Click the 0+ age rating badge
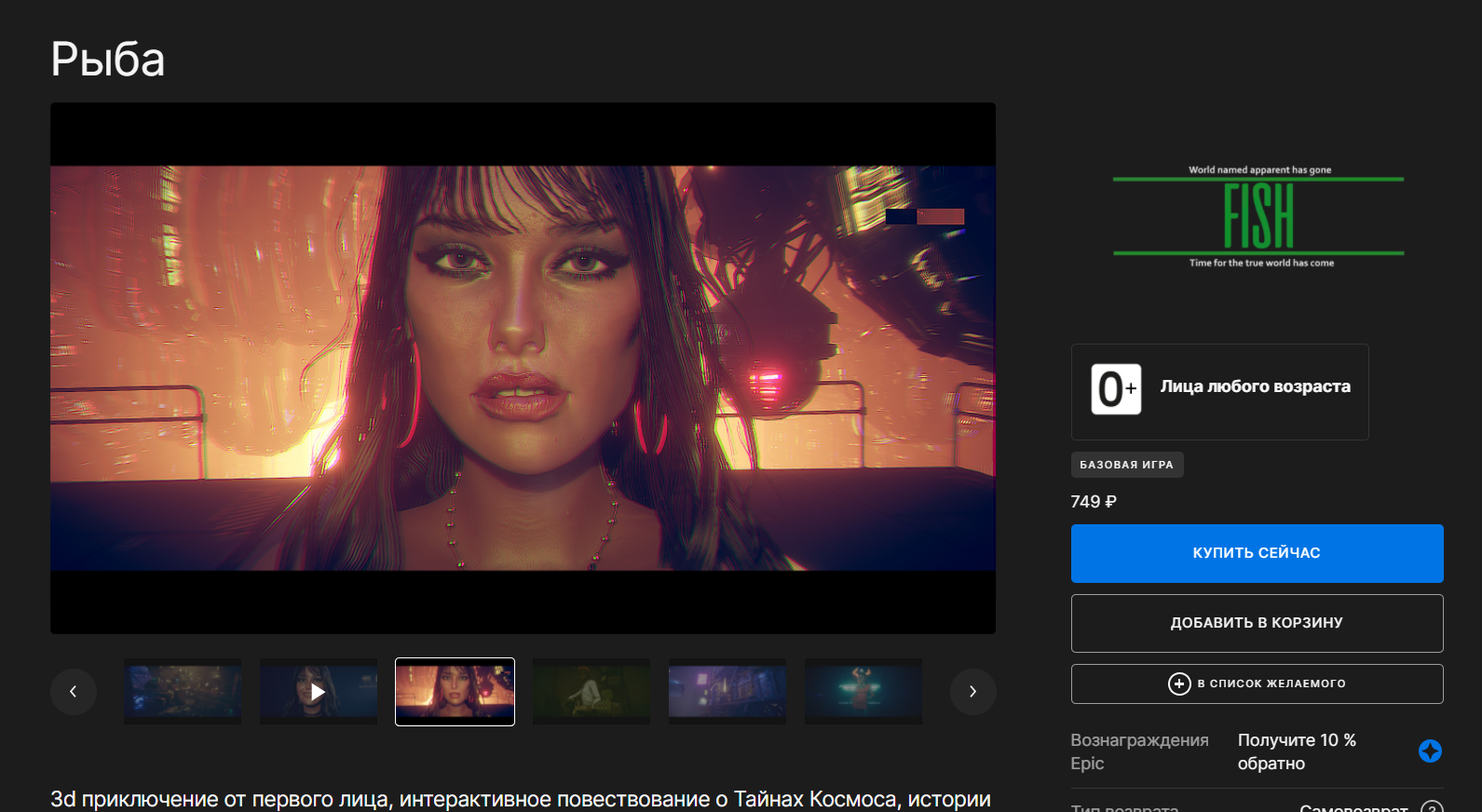Image resolution: width=1482 pixels, height=812 pixels. pyautogui.click(x=1116, y=389)
